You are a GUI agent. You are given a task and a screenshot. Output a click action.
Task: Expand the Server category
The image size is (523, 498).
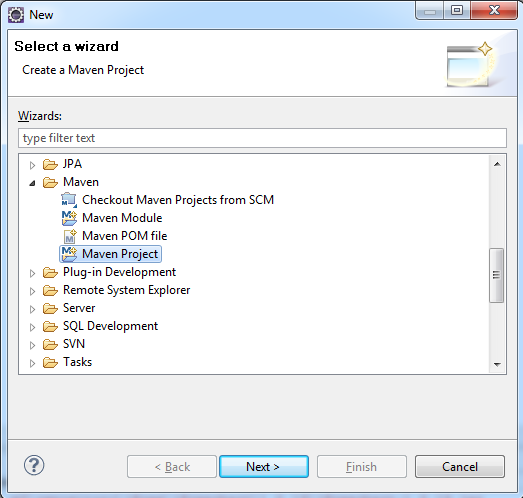(x=32, y=309)
